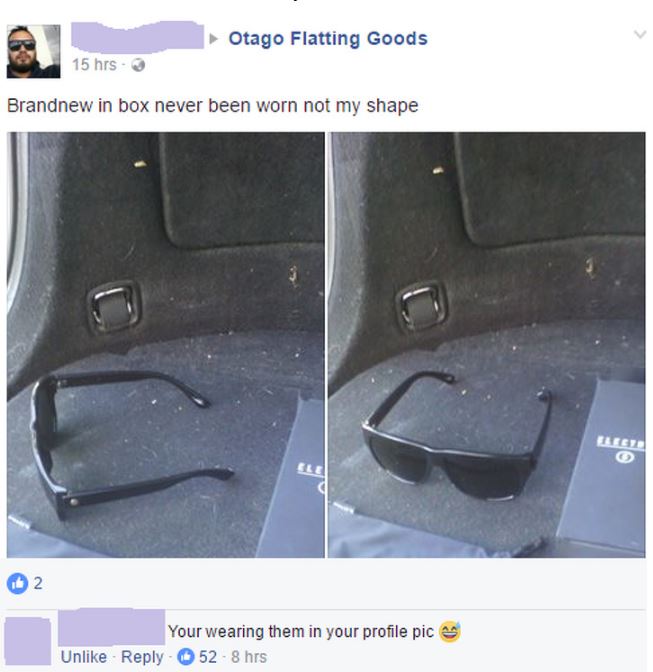Show who liked the post (2)
653x672 pixels.
(x=38, y=583)
